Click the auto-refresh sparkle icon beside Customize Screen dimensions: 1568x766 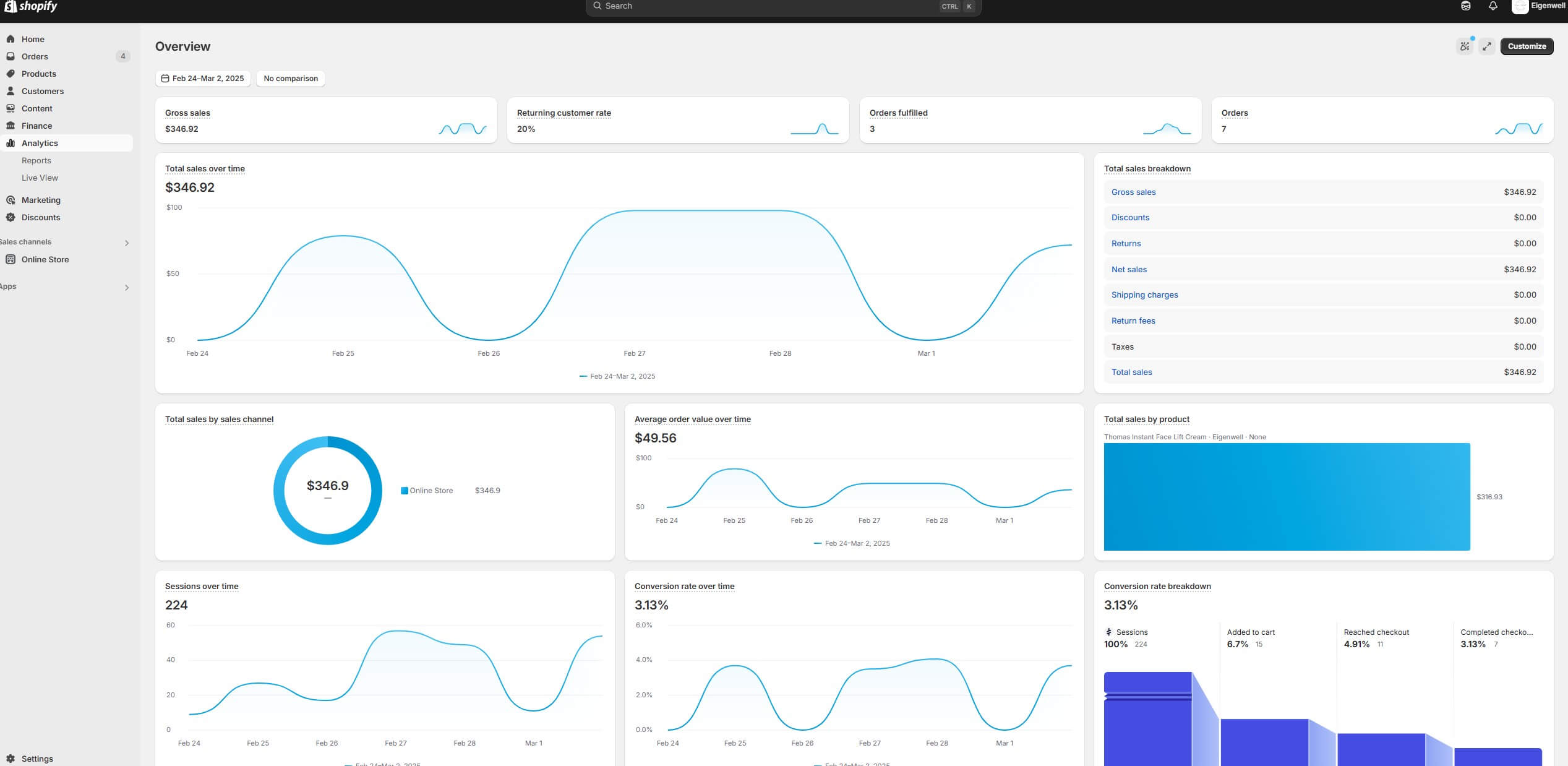tap(1464, 46)
